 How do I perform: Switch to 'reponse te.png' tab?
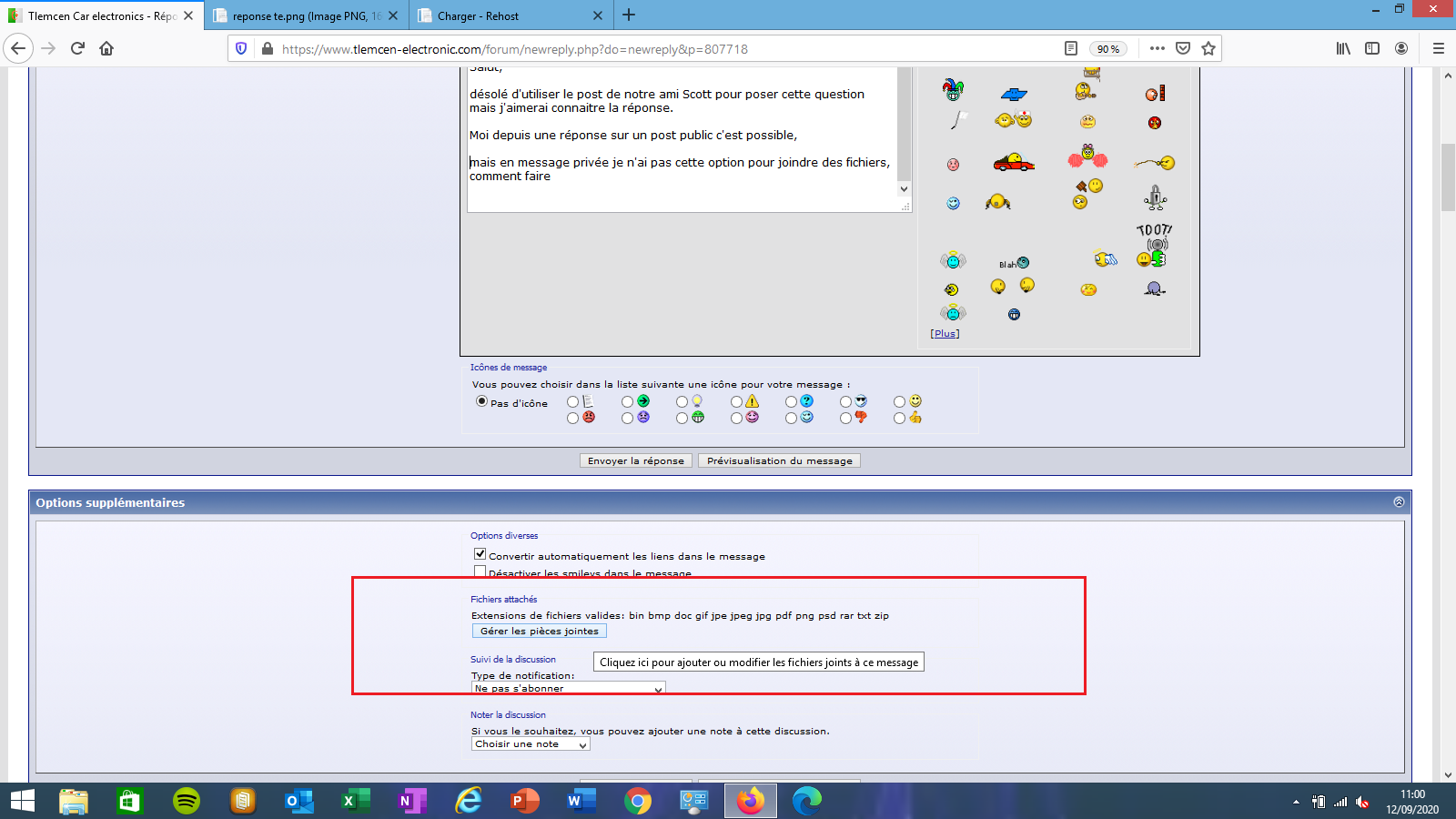(306, 15)
